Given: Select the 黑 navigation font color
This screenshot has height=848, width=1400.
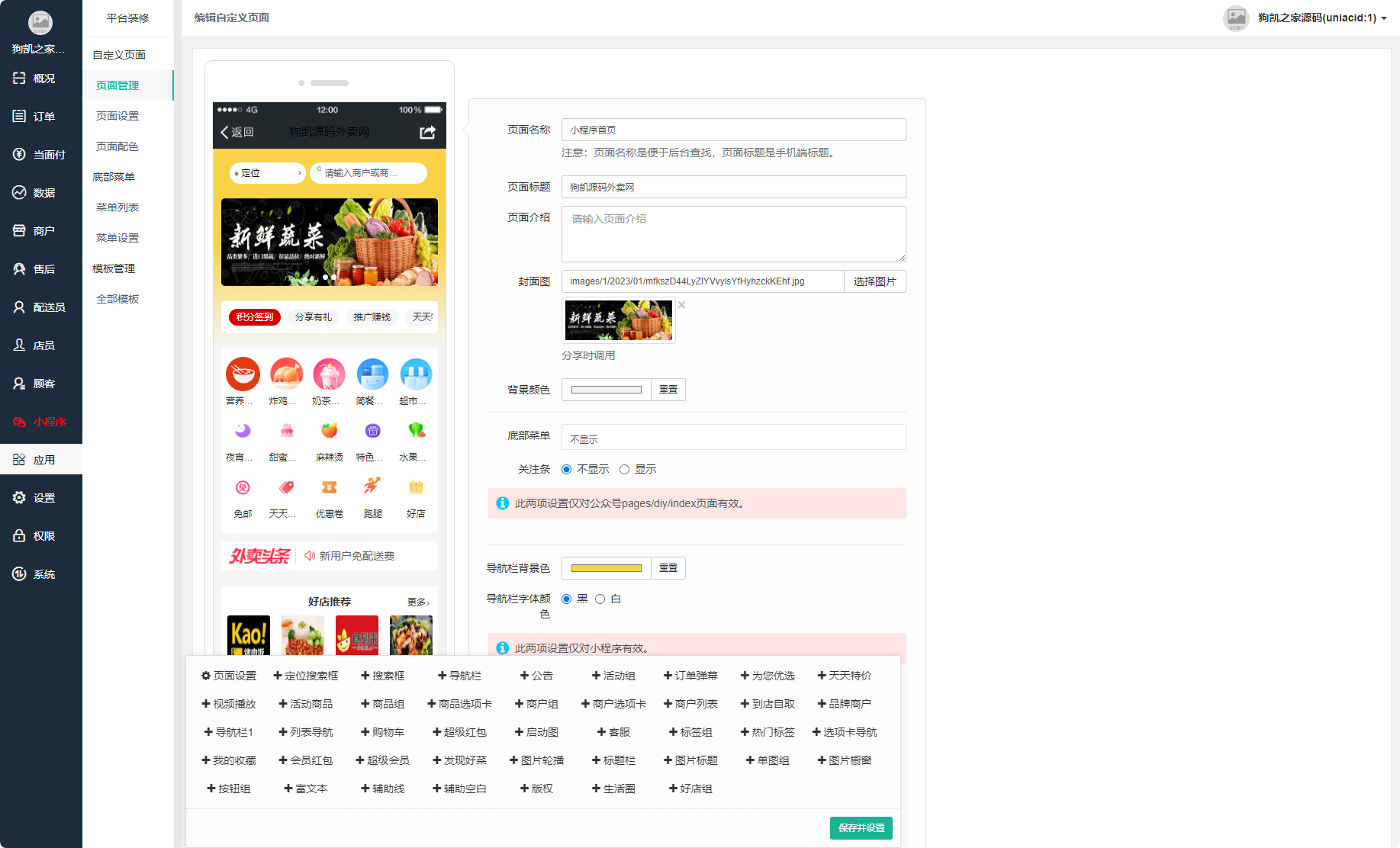Looking at the screenshot, I should [x=565, y=599].
